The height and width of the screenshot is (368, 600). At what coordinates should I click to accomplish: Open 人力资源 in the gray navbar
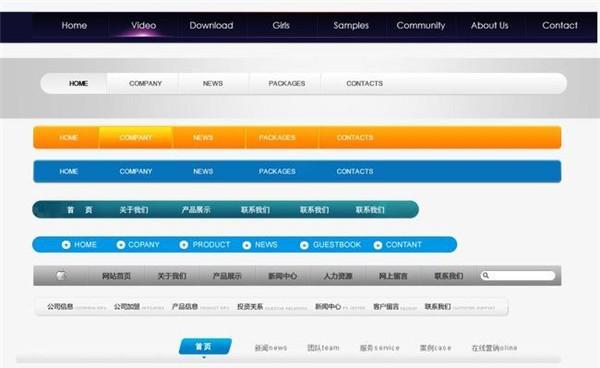(338, 276)
